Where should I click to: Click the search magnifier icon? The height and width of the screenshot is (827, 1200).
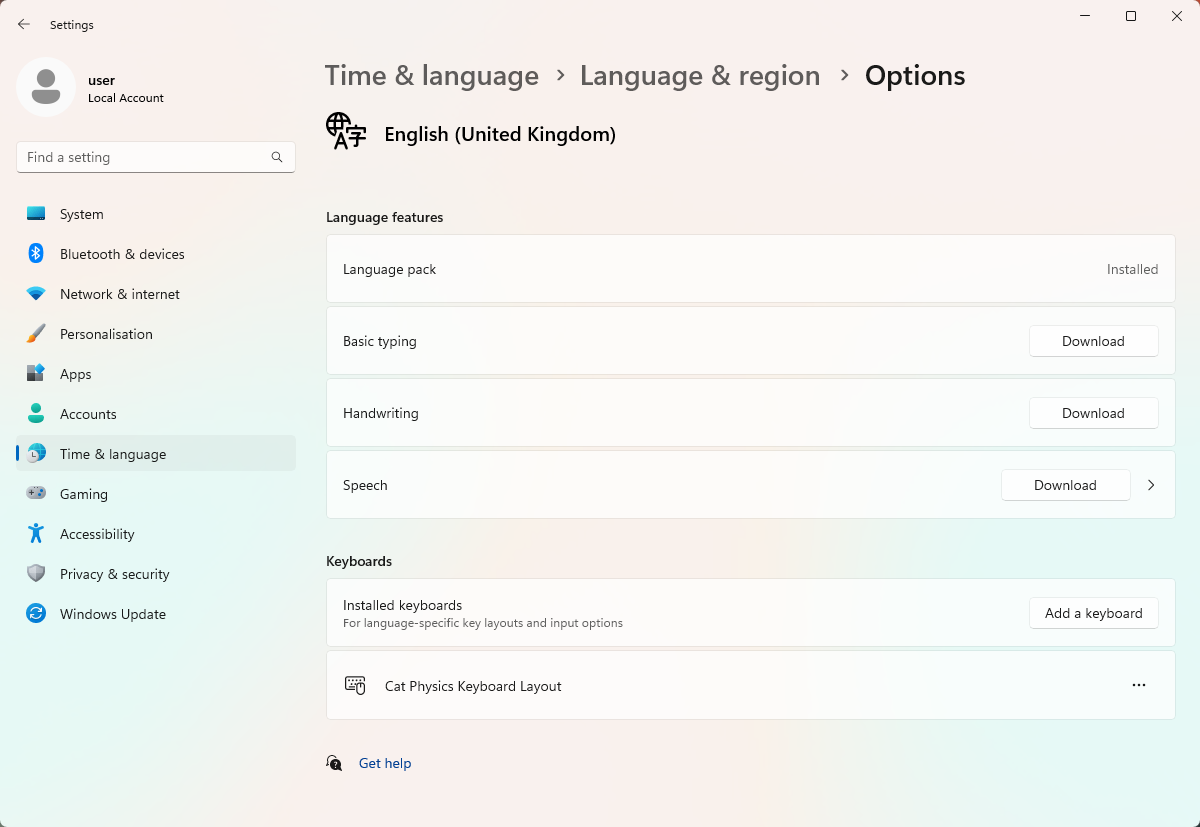tap(277, 157)
